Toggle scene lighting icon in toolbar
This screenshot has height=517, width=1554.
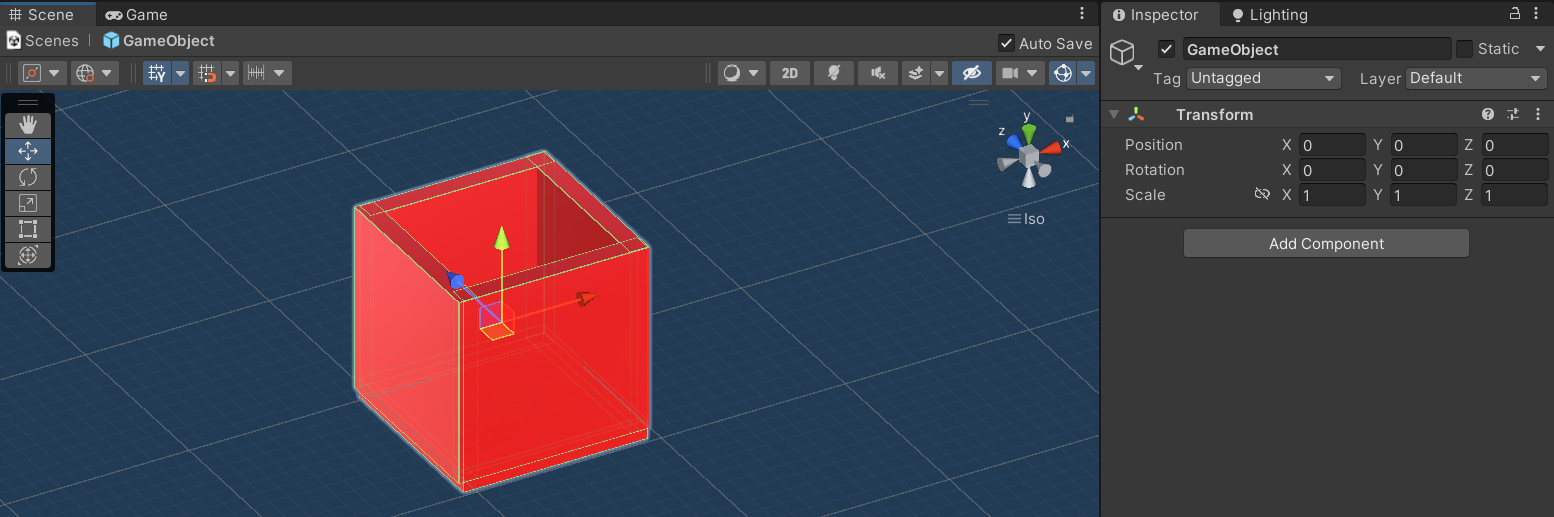tap(833, 73)
